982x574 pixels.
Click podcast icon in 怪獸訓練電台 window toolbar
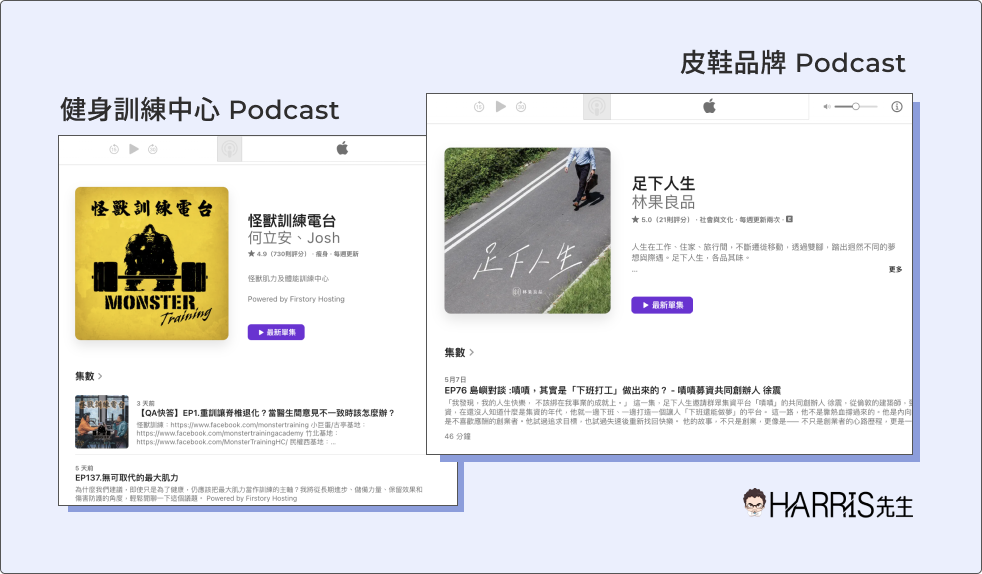coord(229,150)
